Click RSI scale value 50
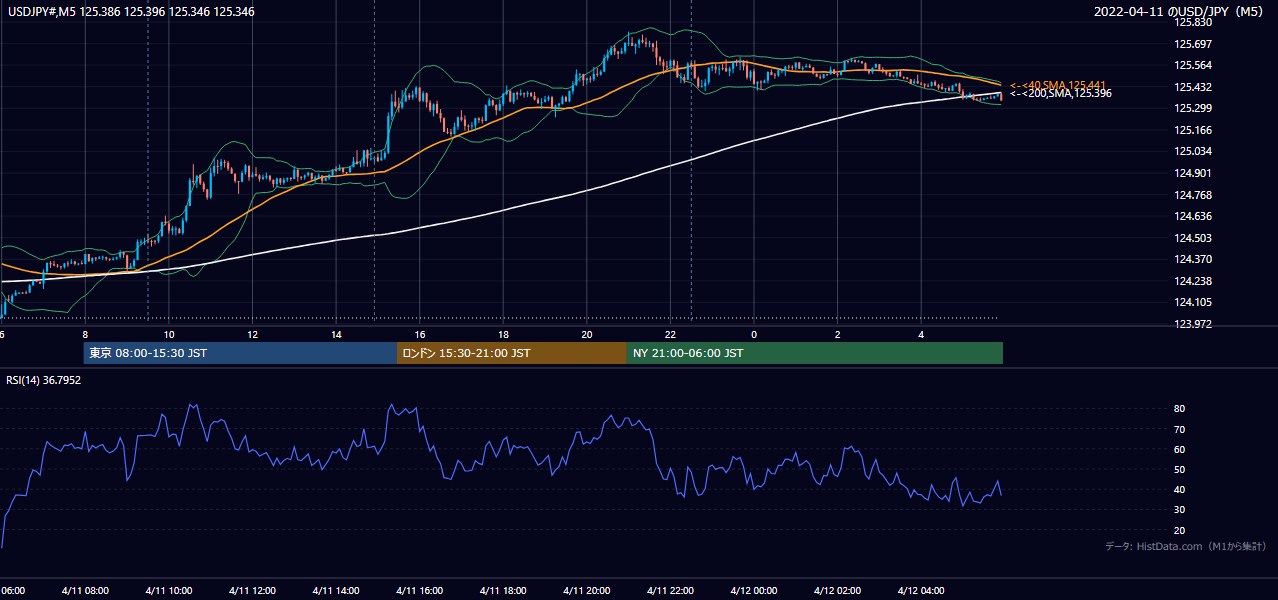Viewport: 1278px width, 600px height. 1180,469
